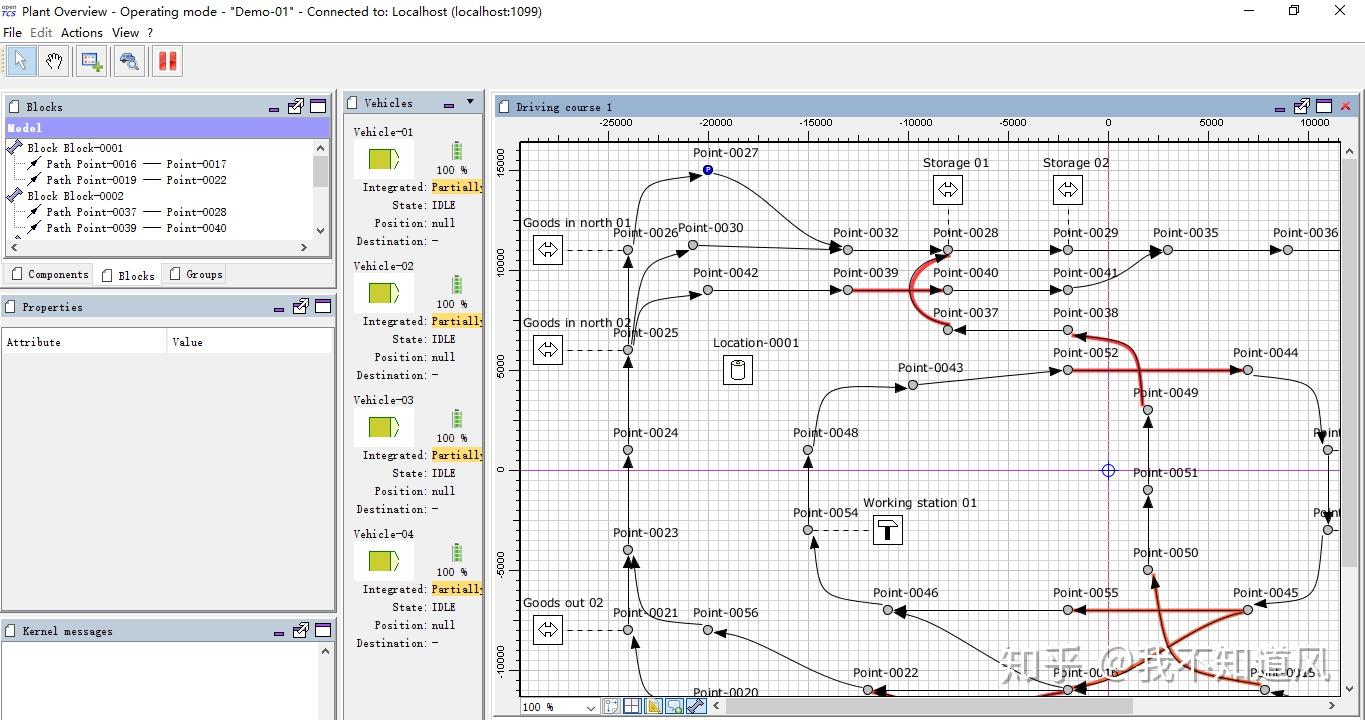Click the find vehicle icon
Viewport: 1365px width, 720px height.
pos(129,61)
